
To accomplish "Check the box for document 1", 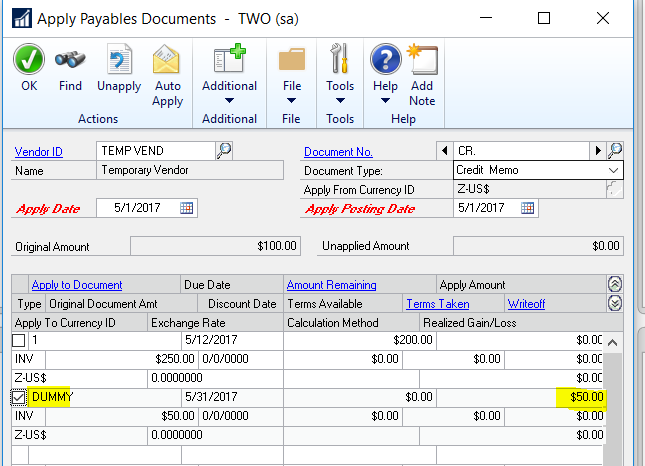I will point(20,341).
